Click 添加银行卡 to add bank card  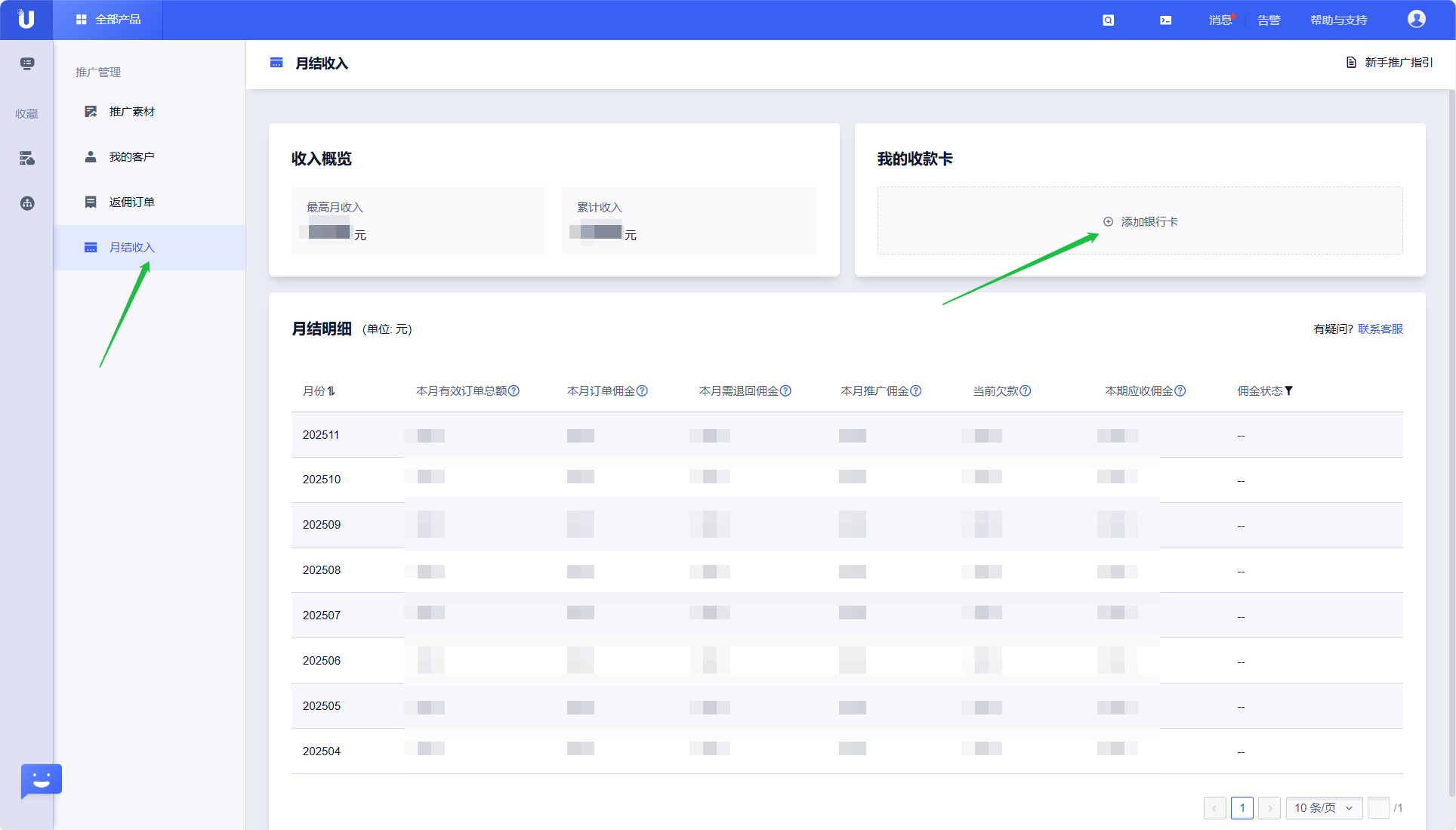(x=1140, y=221)
